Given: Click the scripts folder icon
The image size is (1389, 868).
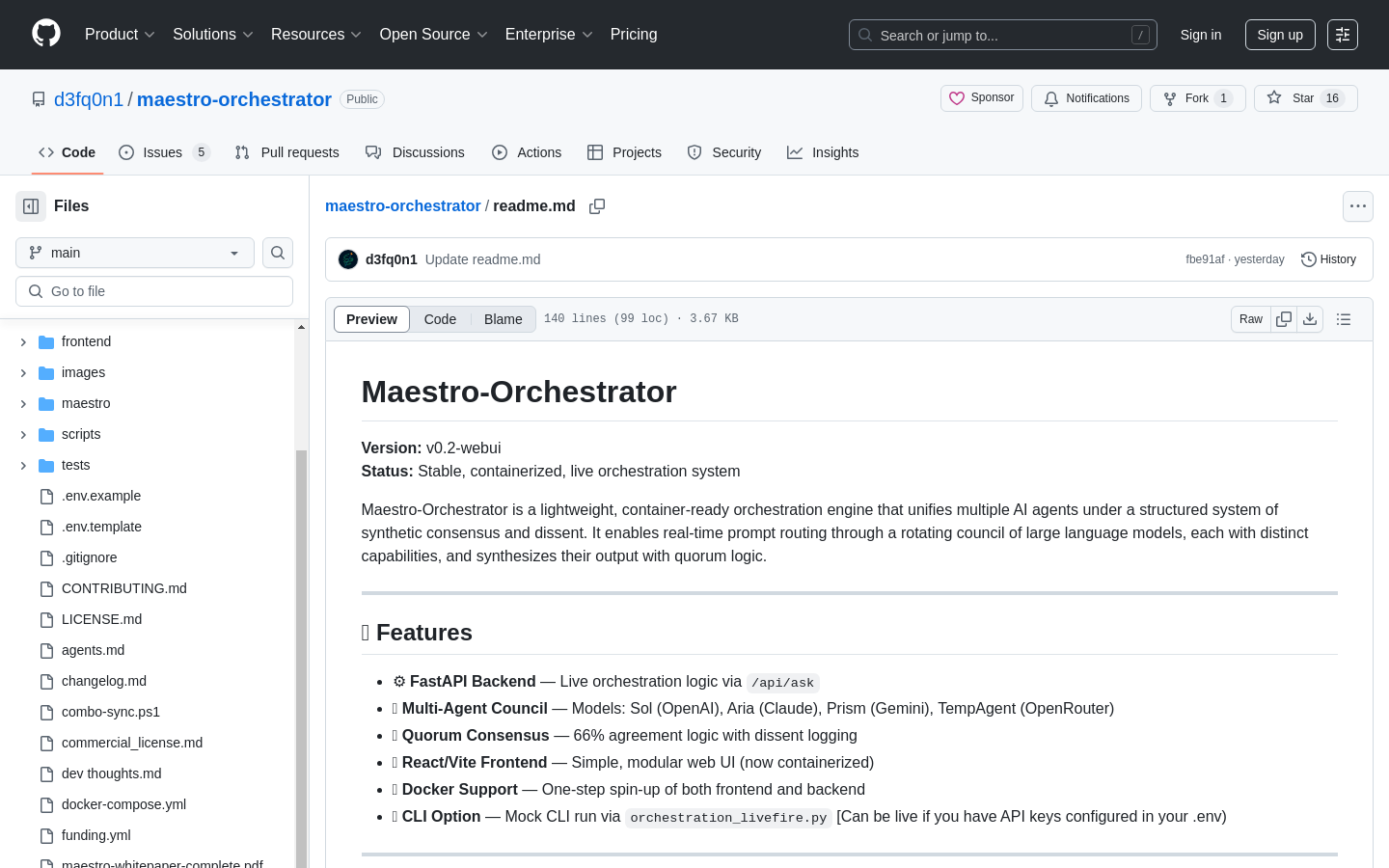Looking at the screenshot, I should click(46, 435).
